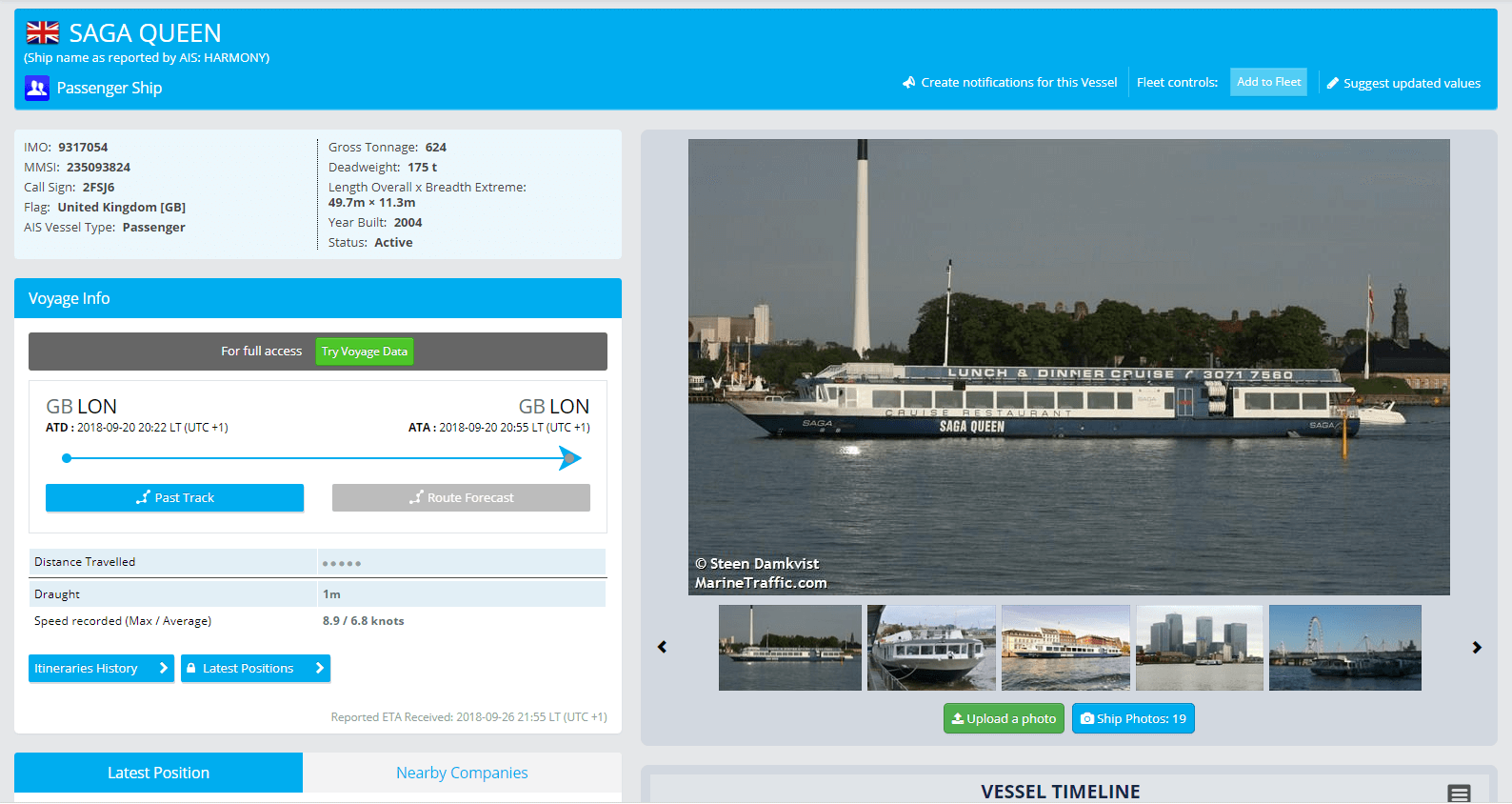Click the Passenger Ship type icon
This screenshot has height=804, width=1512.
(x=37, y=89)
